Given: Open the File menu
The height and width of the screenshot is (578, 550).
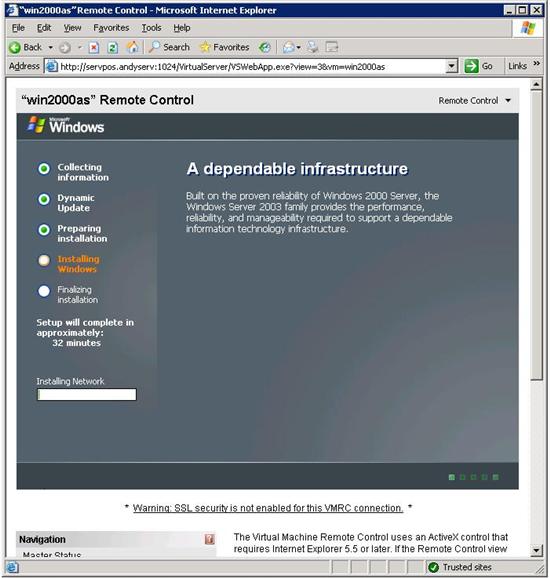Looking at the screenshot, I should [18, 28].
